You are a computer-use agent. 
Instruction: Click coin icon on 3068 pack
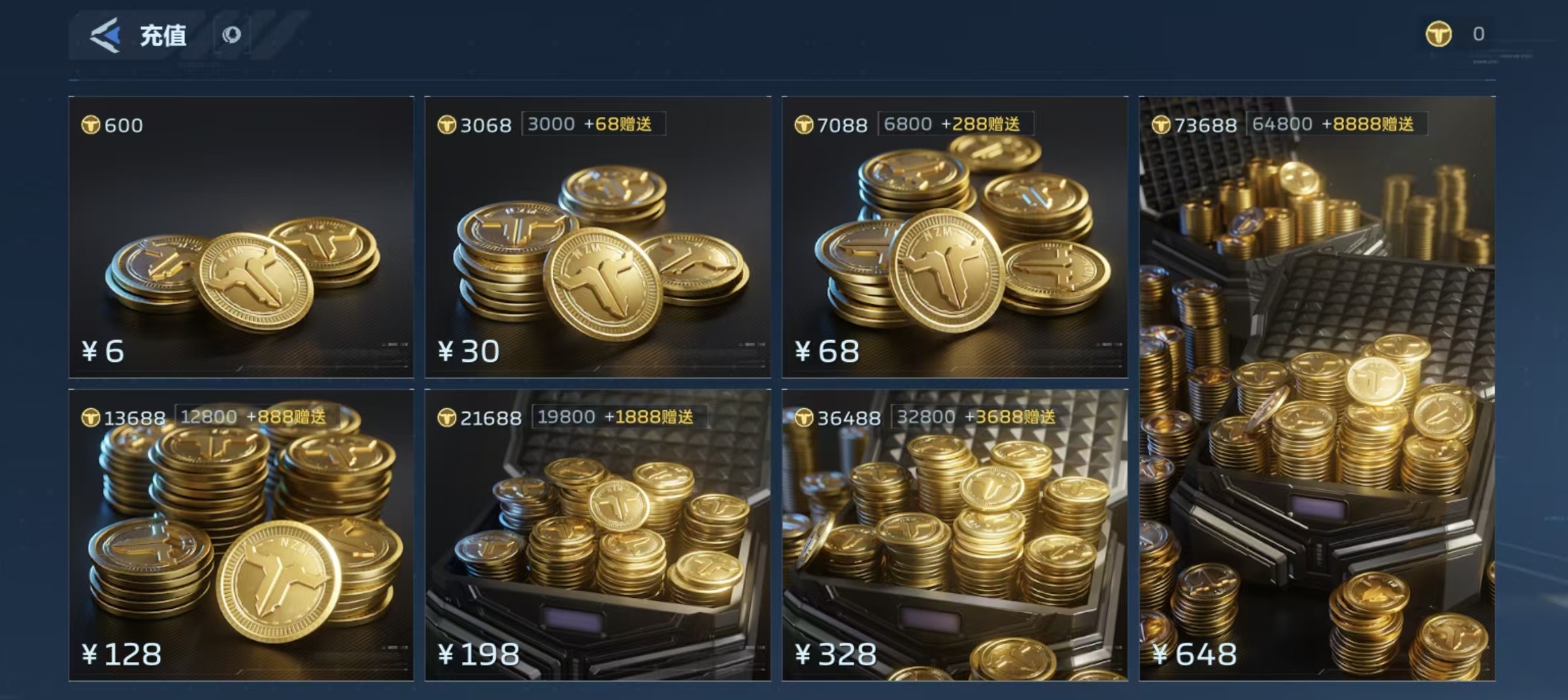[447, 125]
